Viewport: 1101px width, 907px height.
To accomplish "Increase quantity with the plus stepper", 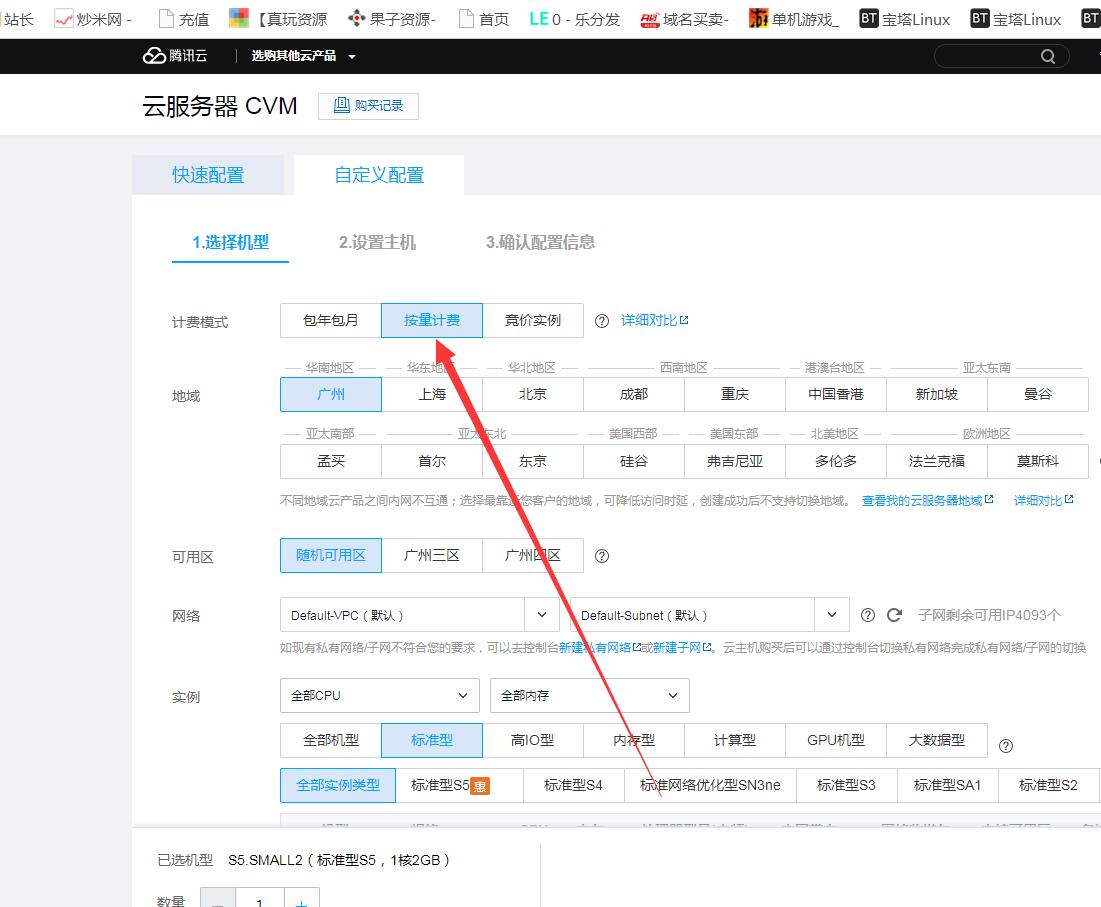I will pos(301,901).
